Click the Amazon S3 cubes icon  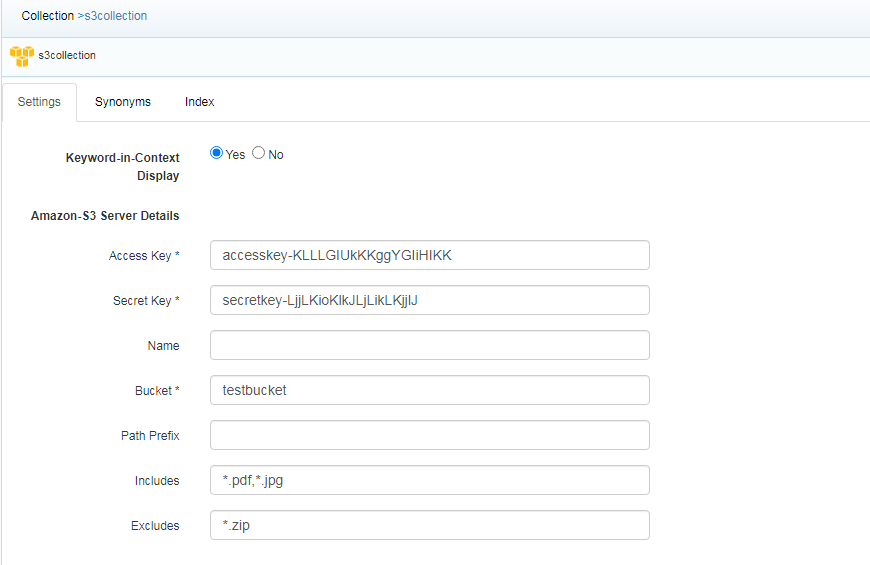click(x=22, y=56)
